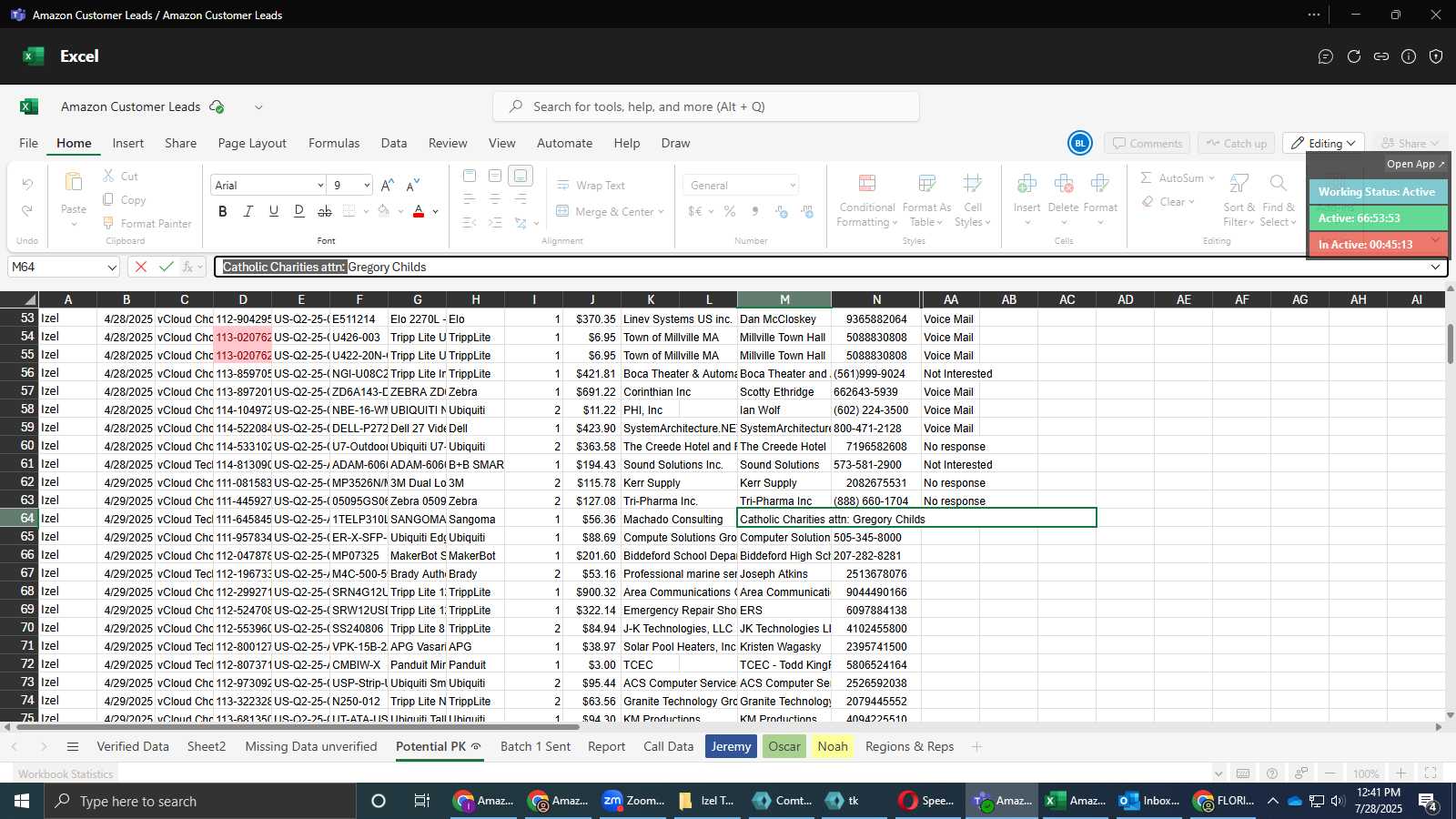Screen dimensions: 1456x819
Task: Apply comma style number format
Action: click(755, 211)
